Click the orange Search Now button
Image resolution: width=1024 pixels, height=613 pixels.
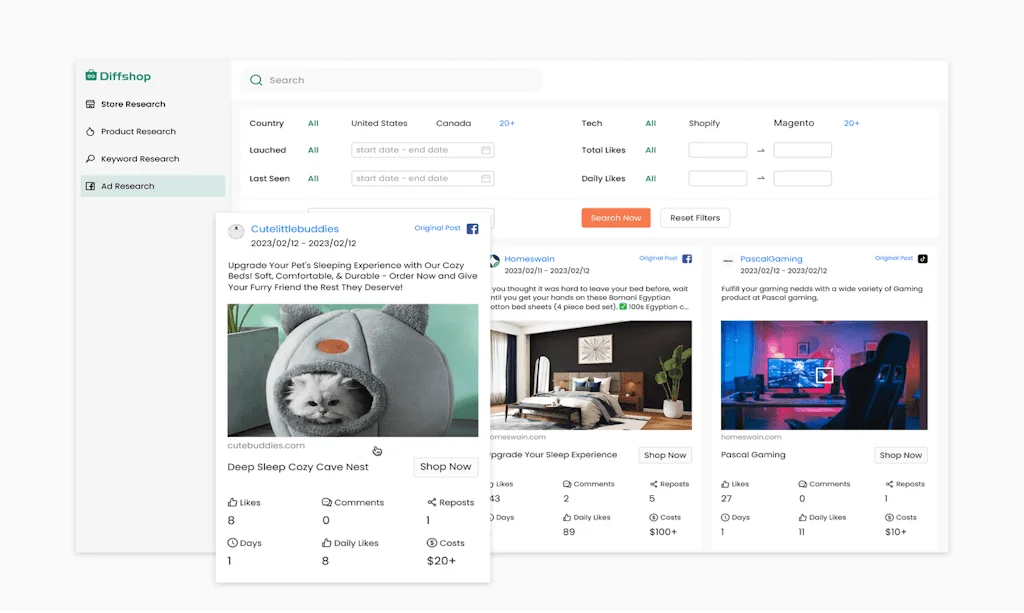(x=615, y=217)
